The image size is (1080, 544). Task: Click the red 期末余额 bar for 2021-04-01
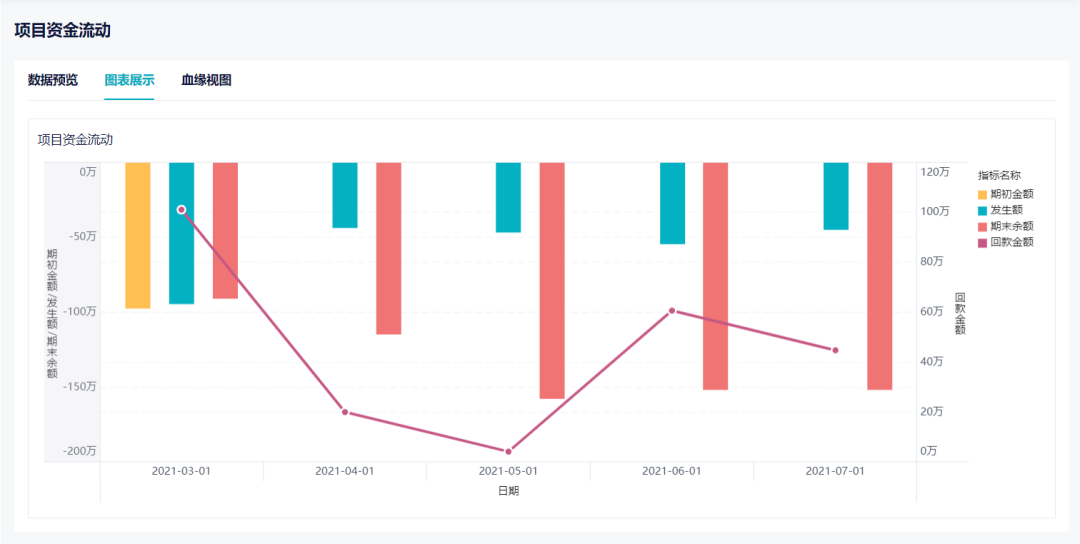[388, 248]
